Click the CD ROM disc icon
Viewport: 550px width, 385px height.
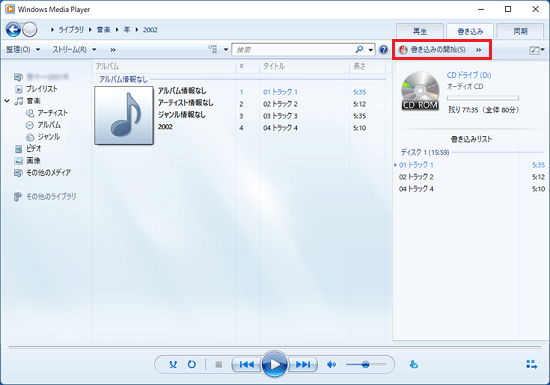[x=420, y=90]
